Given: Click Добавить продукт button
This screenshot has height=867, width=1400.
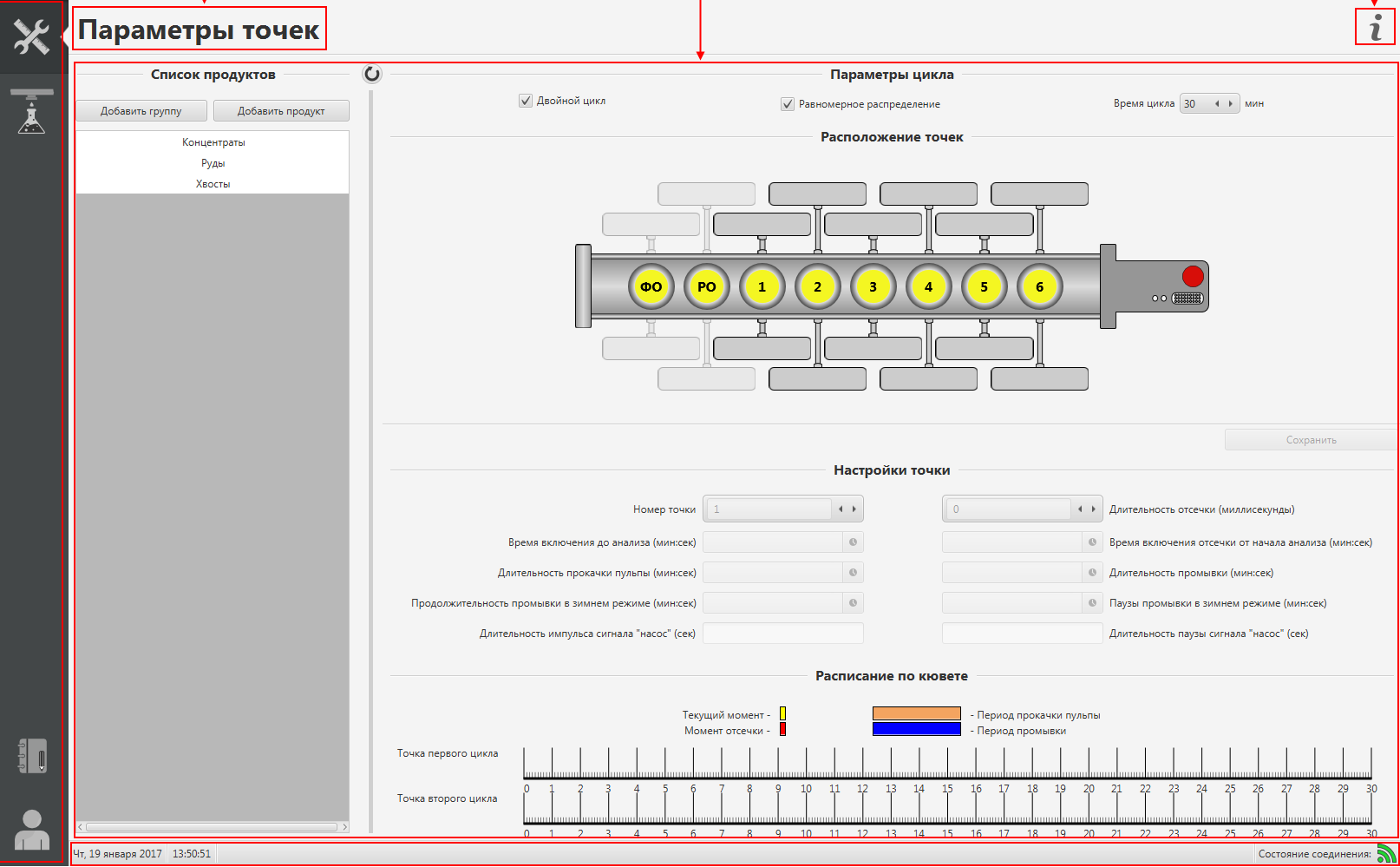Looking at the screenshot, I should 281,111.
